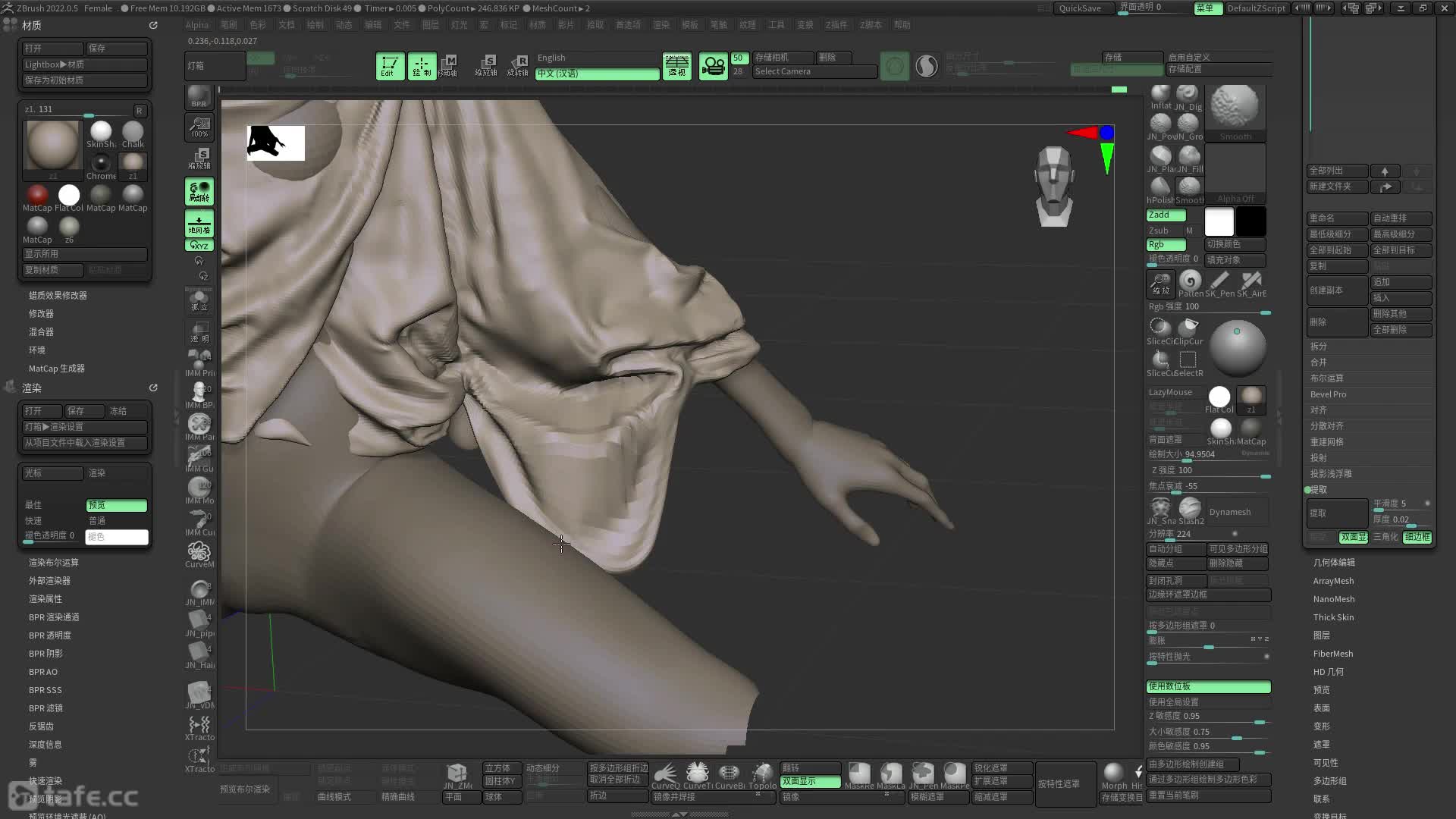Select the Rotate axis (R) tool
Screen dimensions: 1456x819
point(519,65)
